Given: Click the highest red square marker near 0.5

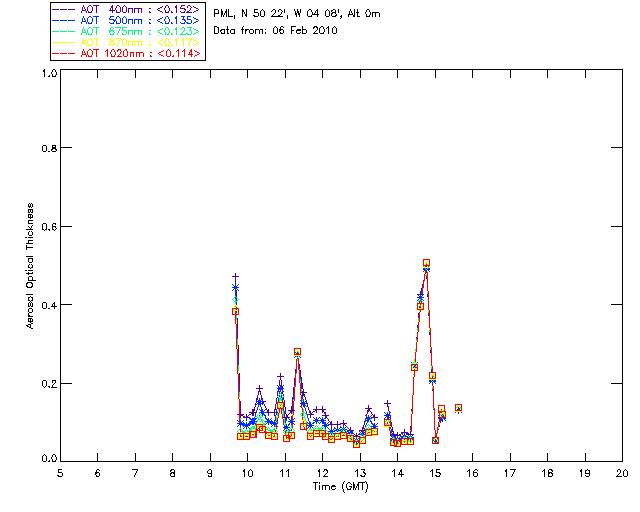Looking at the screenshot, I should pyautogui.click(x=427, y=263).
